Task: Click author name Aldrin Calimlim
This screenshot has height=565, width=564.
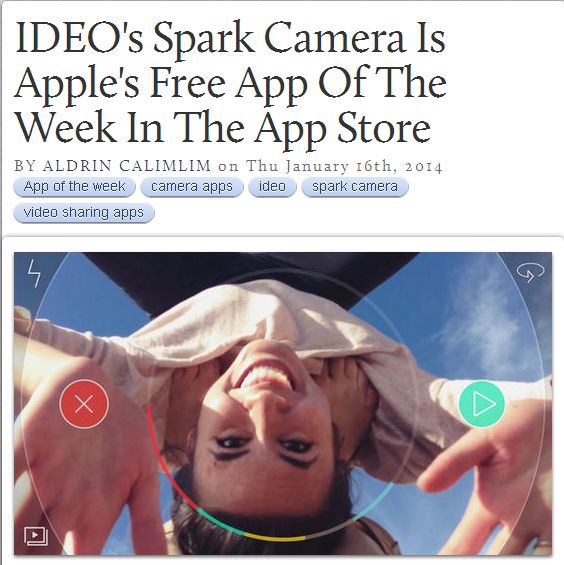Action: 127,166
